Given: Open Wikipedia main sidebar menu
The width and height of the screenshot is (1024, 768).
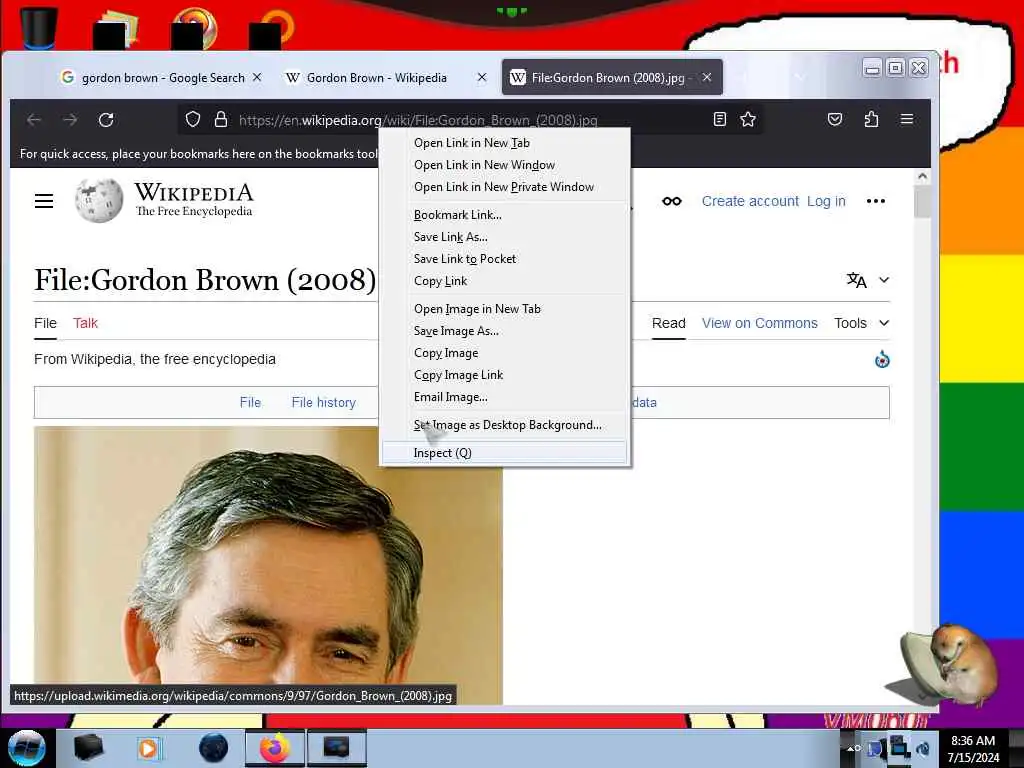Looking at the screenshot, I should pos(44,200).
